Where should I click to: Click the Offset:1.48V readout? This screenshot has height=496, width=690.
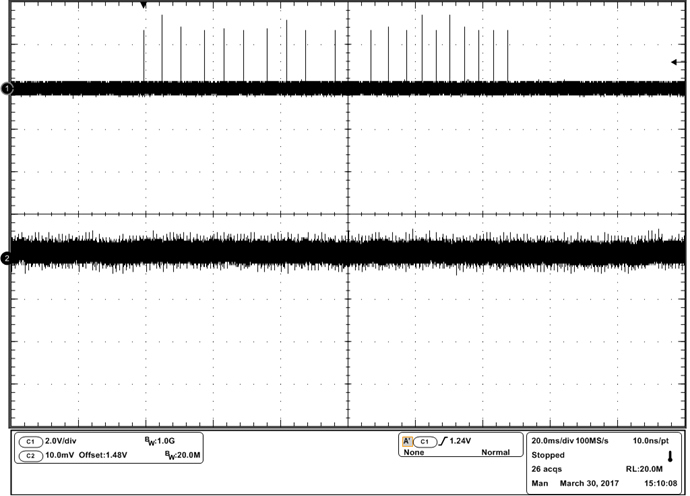103,455
